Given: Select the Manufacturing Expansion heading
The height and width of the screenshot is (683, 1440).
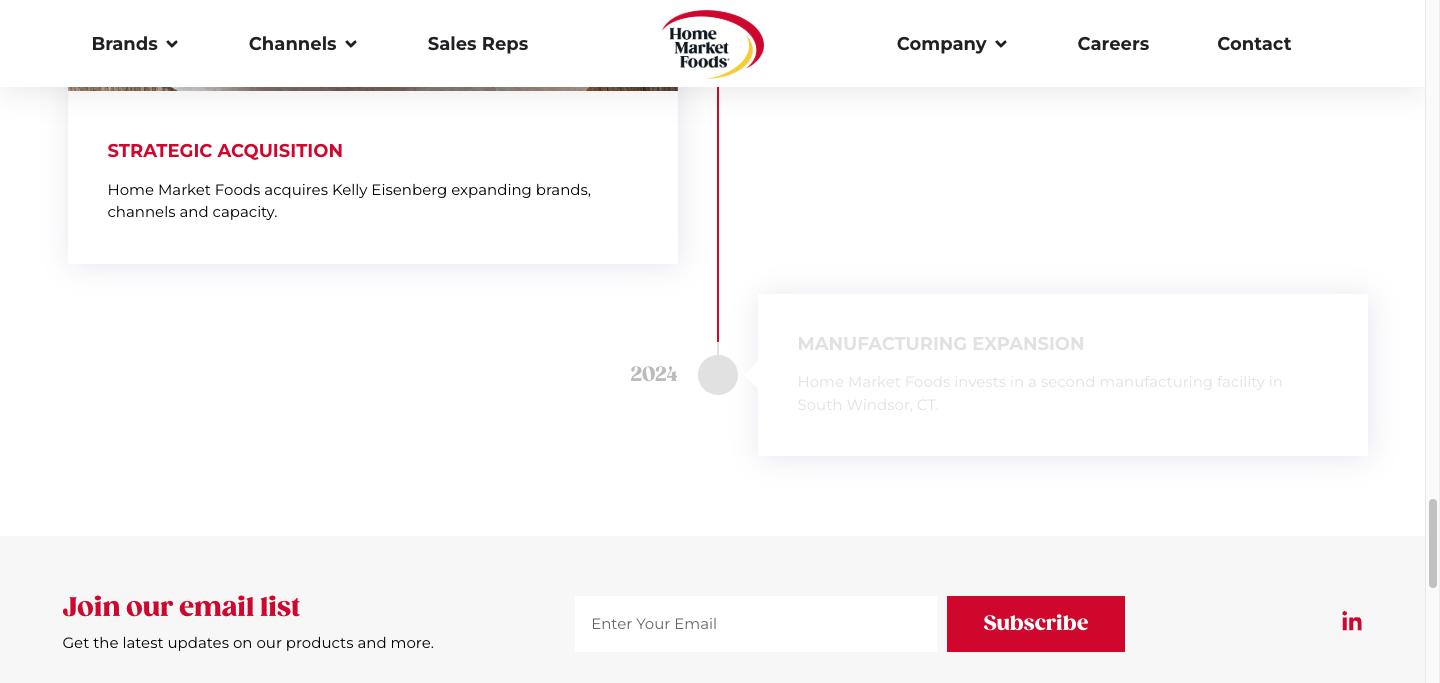Looking at the screenshot, I should point(941,344).
